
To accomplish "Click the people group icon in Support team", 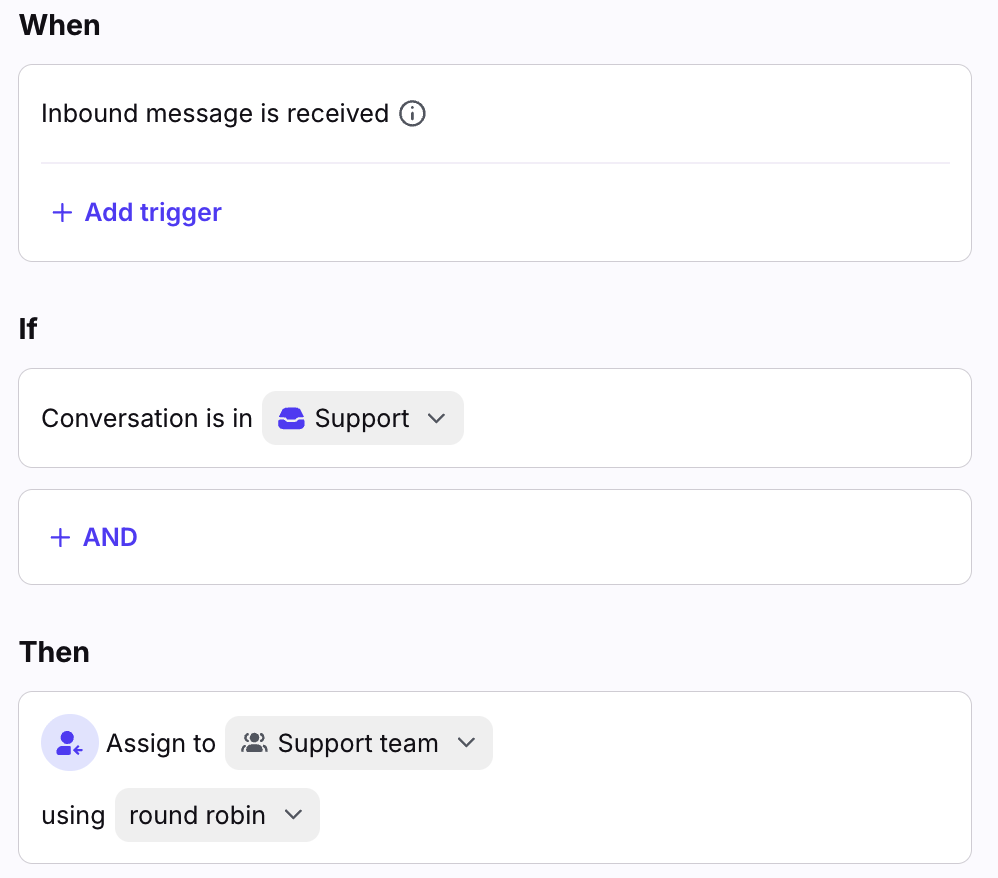I will (x=255, y=743).
